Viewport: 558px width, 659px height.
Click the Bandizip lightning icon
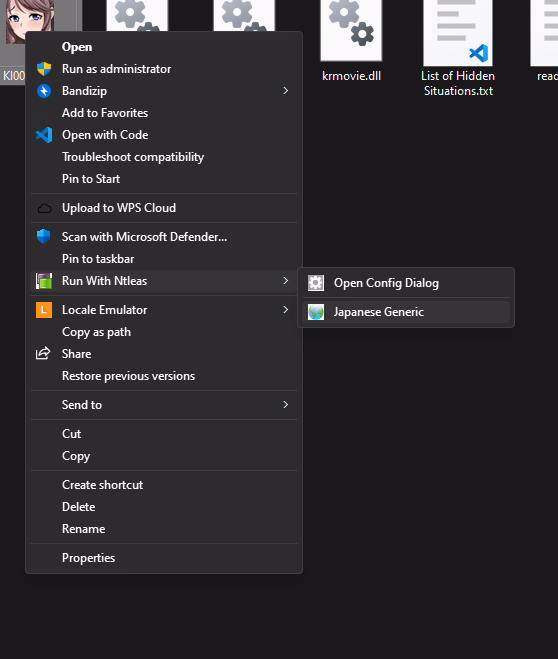(x=44, y=91)
